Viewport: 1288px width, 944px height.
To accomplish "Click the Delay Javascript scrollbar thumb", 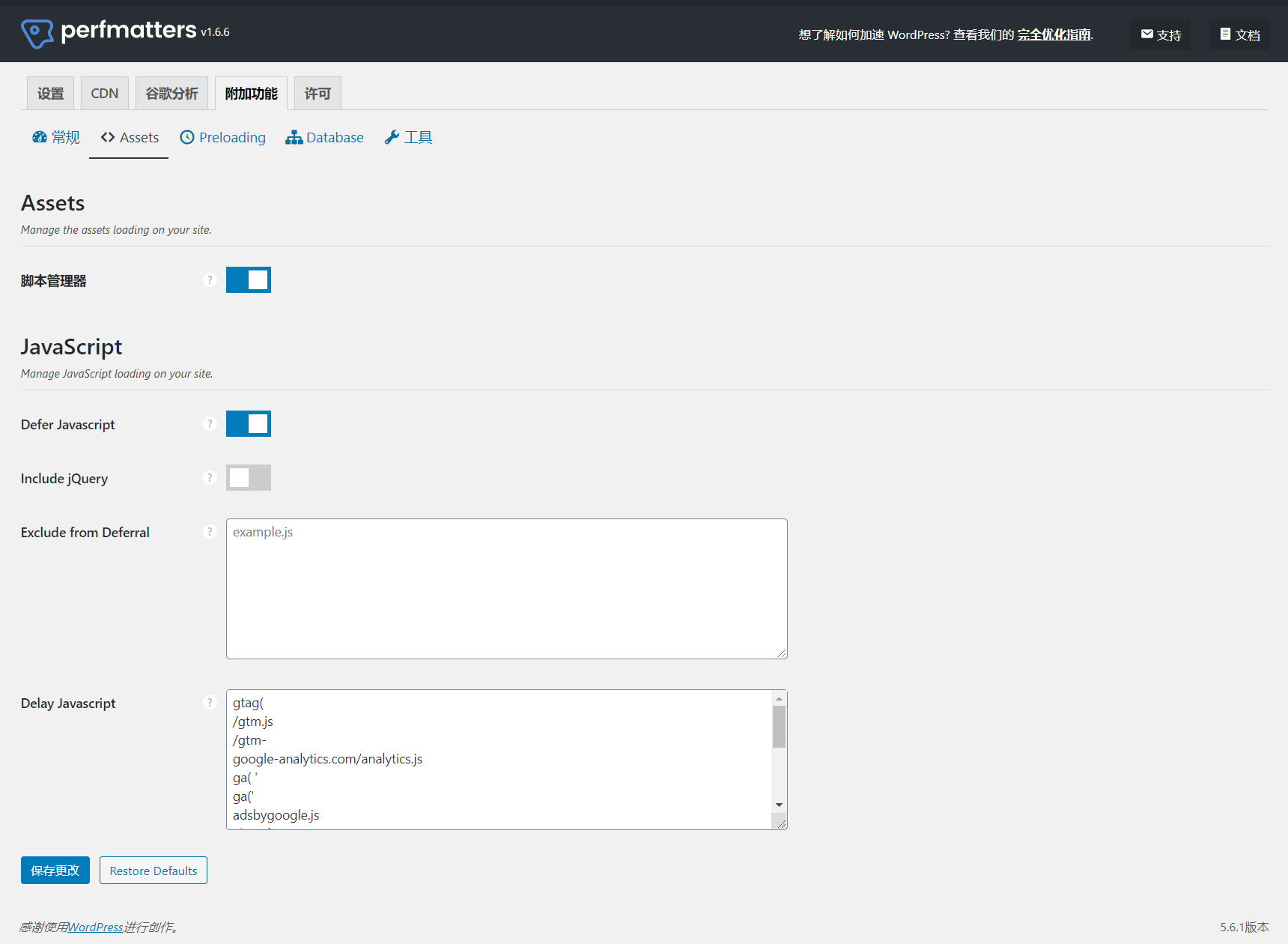I will click(x=779, y=727).
